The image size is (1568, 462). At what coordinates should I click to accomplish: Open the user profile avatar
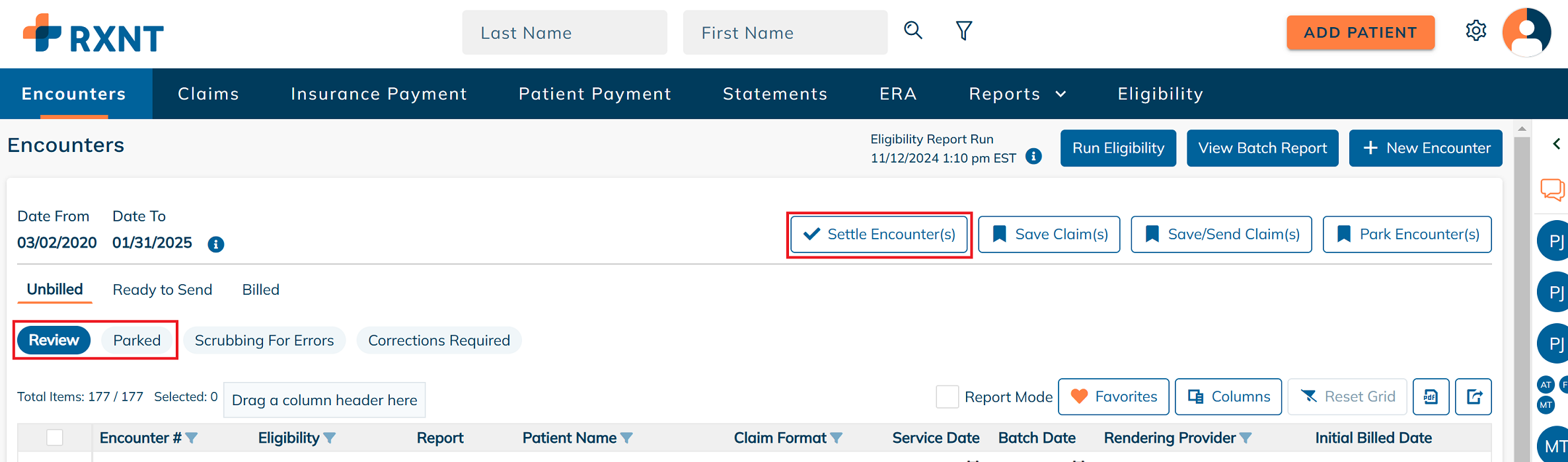1526,32
